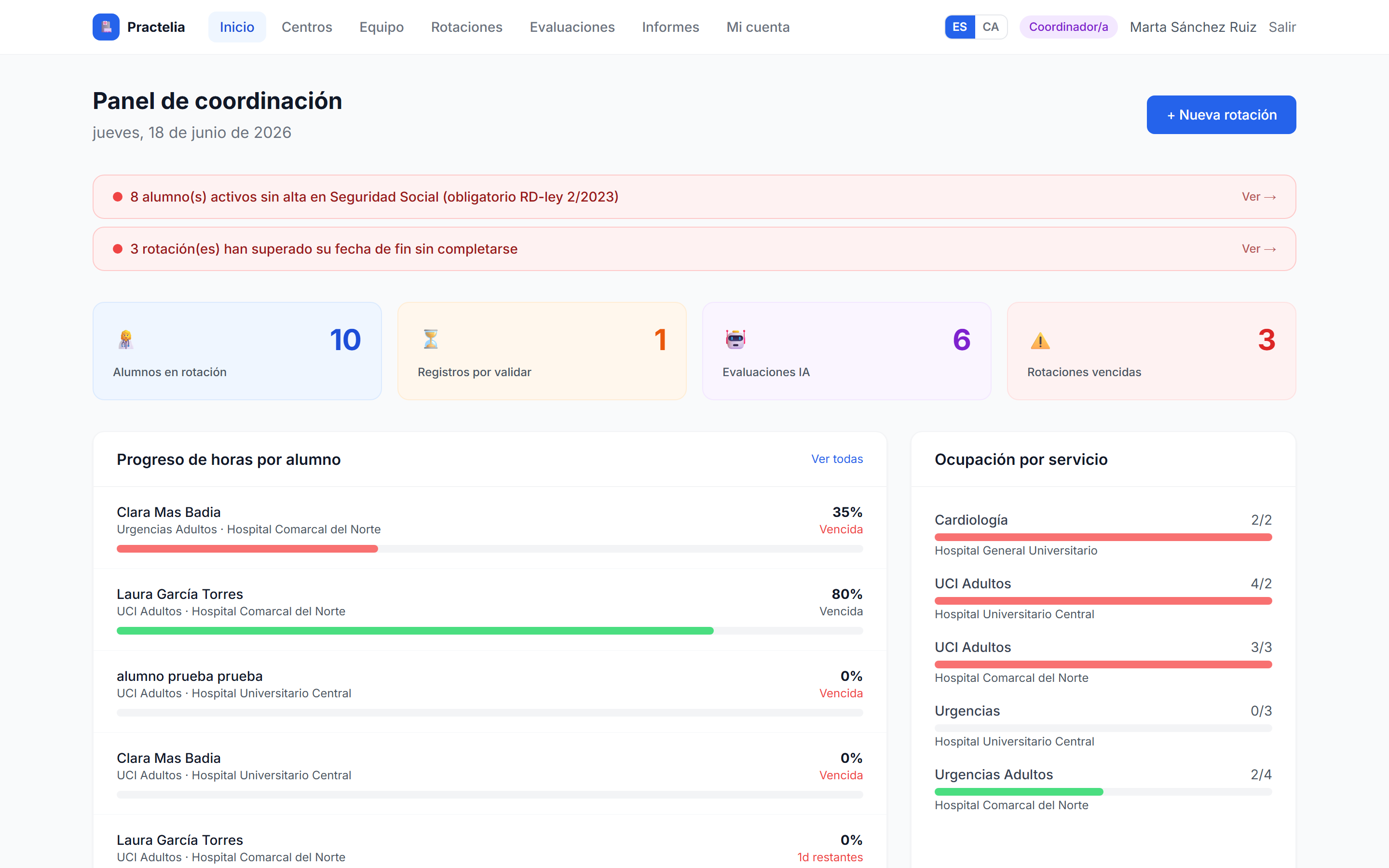Click Ver on the overdue rotations alert

coord(1259,249)
